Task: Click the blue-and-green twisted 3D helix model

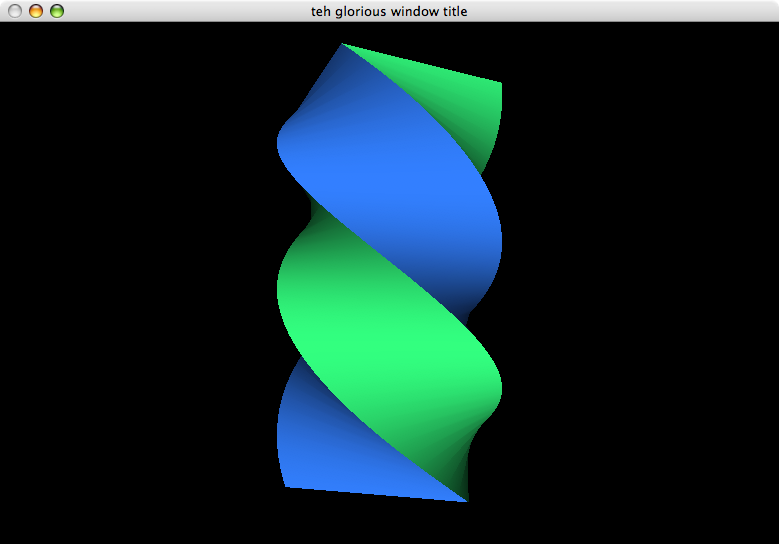Action: (389, 272)
